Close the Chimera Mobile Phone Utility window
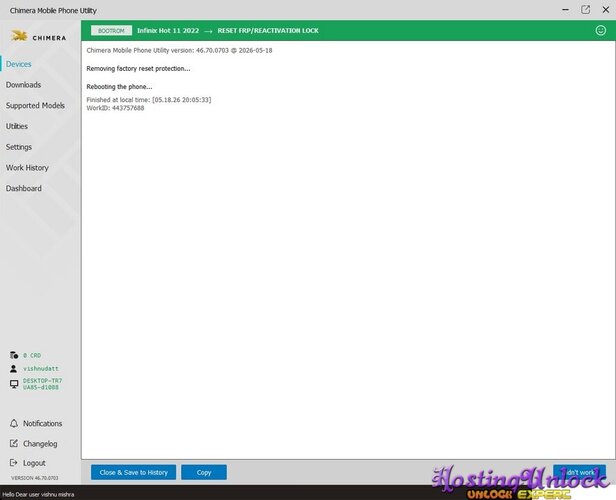This screenshot has width=616, height=500. click(605, 10)
